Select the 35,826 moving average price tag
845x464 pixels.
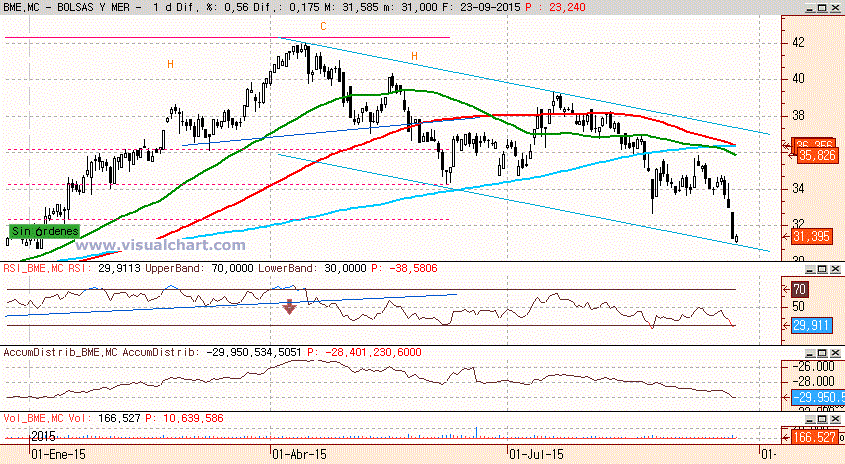tap(818, 156)
